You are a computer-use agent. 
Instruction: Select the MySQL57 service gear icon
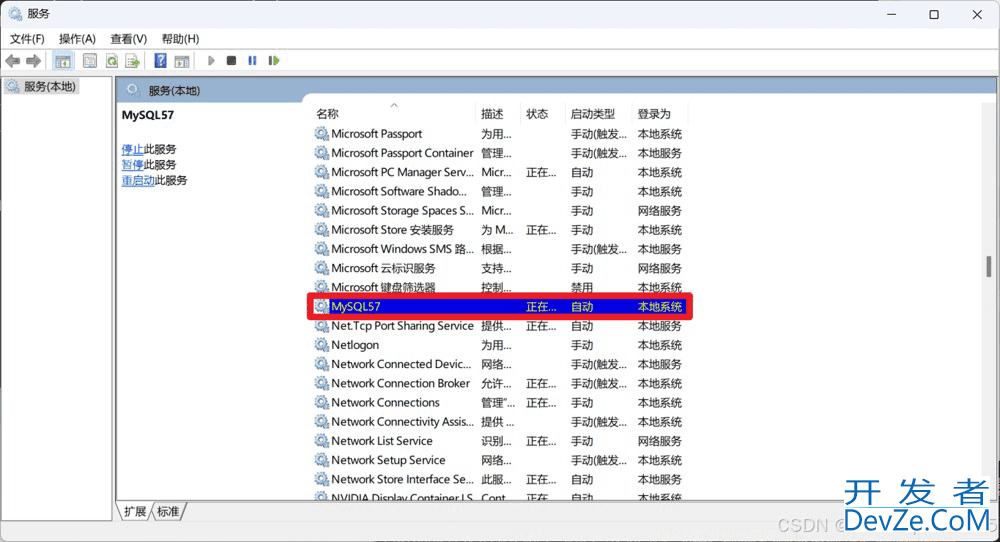coord(321,307)
